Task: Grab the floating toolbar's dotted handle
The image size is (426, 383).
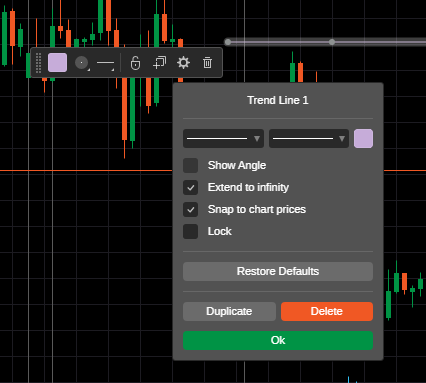Action: [38, 63]
